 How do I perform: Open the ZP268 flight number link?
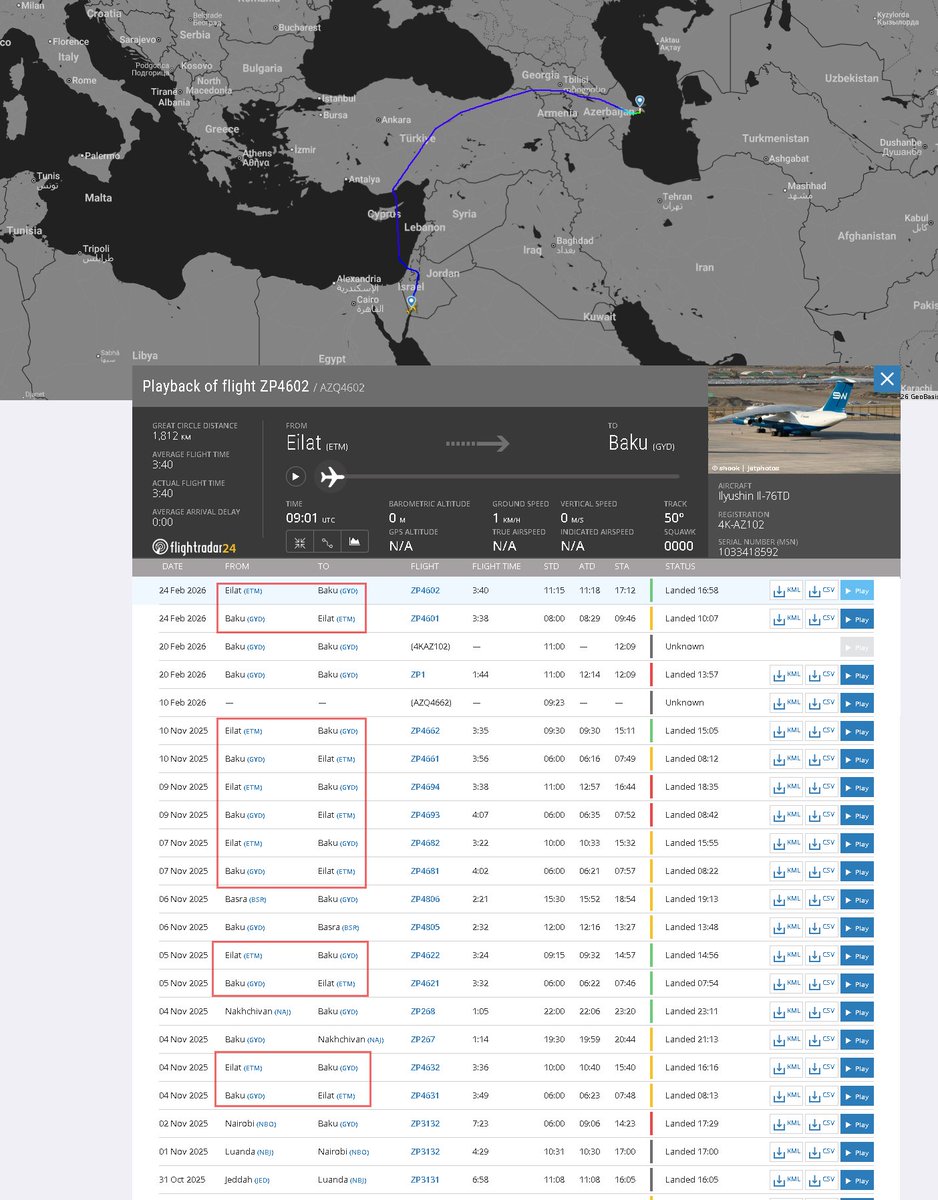[x=423, y=1011]
